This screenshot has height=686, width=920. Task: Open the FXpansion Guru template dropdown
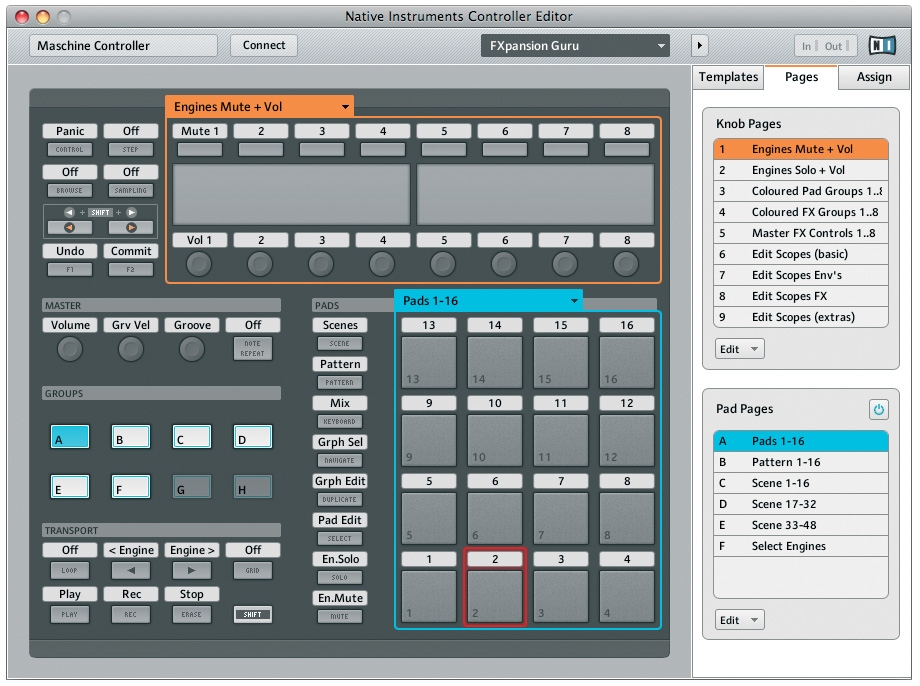[575, 46]
